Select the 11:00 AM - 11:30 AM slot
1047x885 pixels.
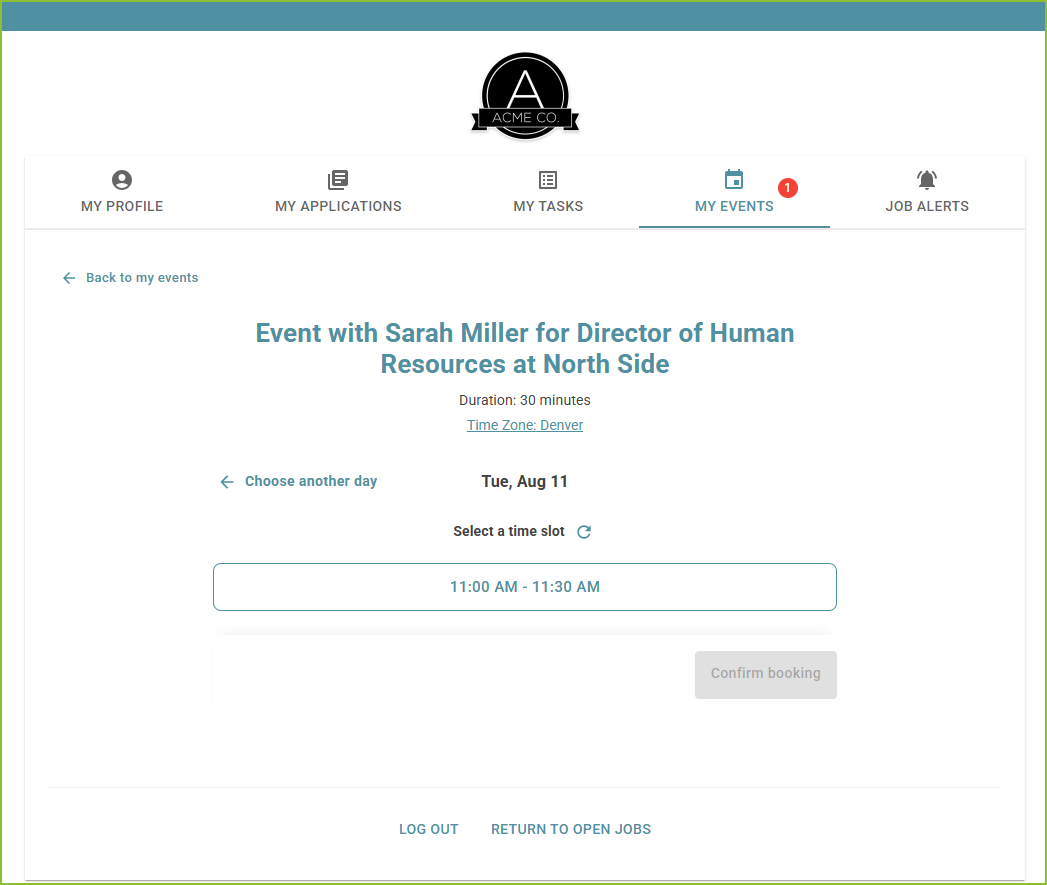click(525, 587)
